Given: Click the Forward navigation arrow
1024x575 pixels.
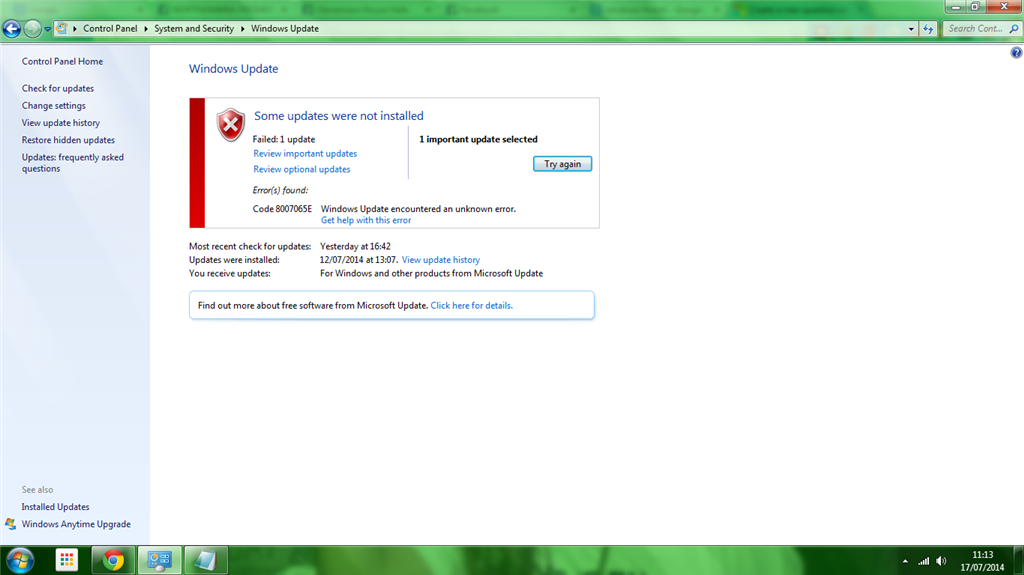Looking at the screenshot, I should [x=32, y=29].
